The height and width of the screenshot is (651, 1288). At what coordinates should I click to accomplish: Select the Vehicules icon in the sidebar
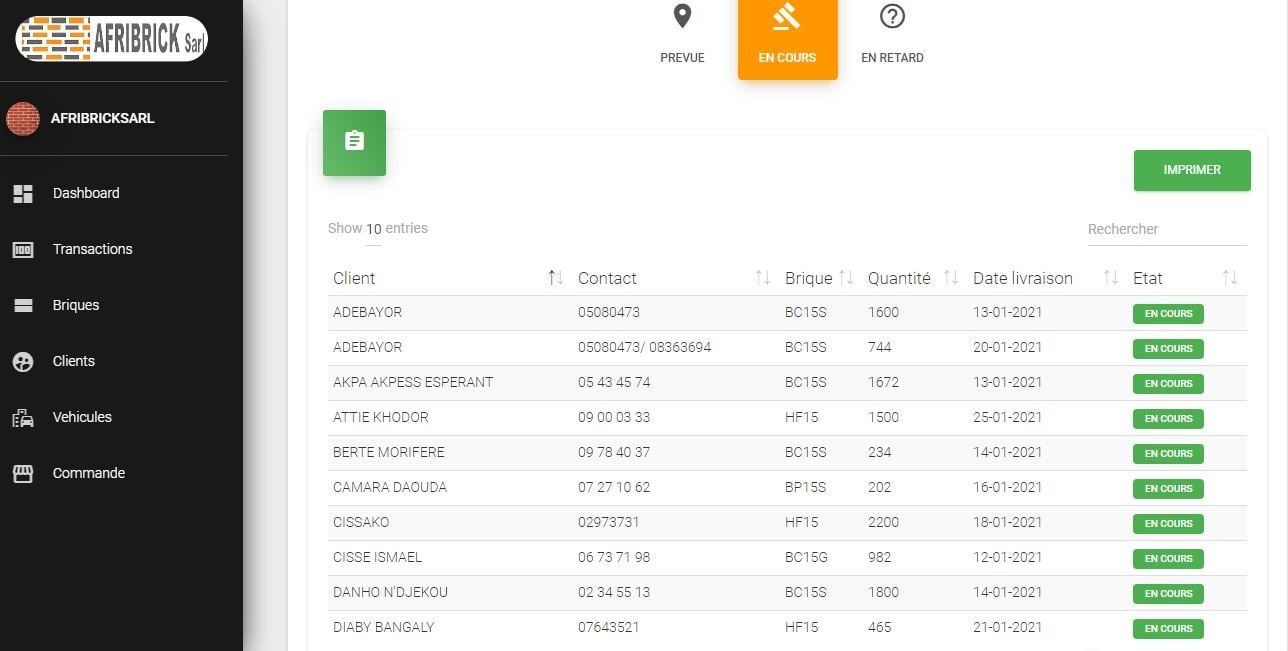pos(24,416)
